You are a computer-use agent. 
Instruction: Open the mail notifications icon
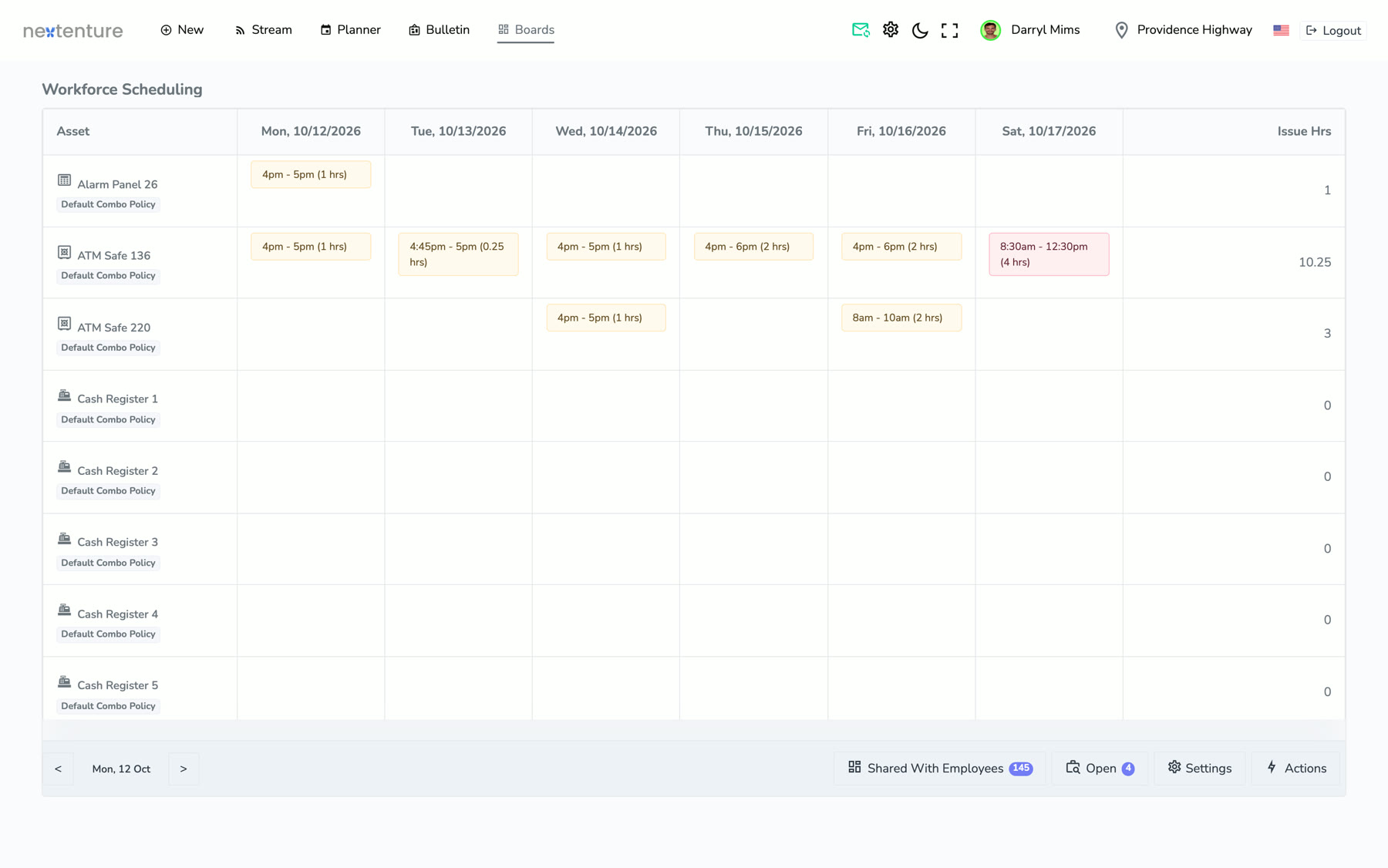point(861,30)
